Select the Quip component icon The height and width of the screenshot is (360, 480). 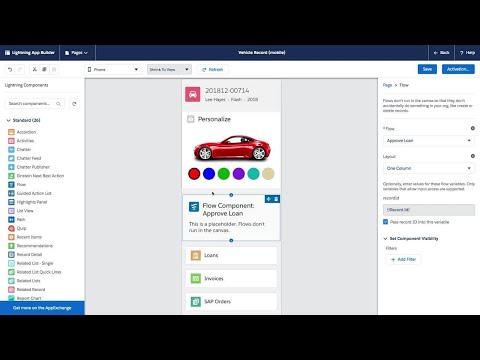(11, 228)
